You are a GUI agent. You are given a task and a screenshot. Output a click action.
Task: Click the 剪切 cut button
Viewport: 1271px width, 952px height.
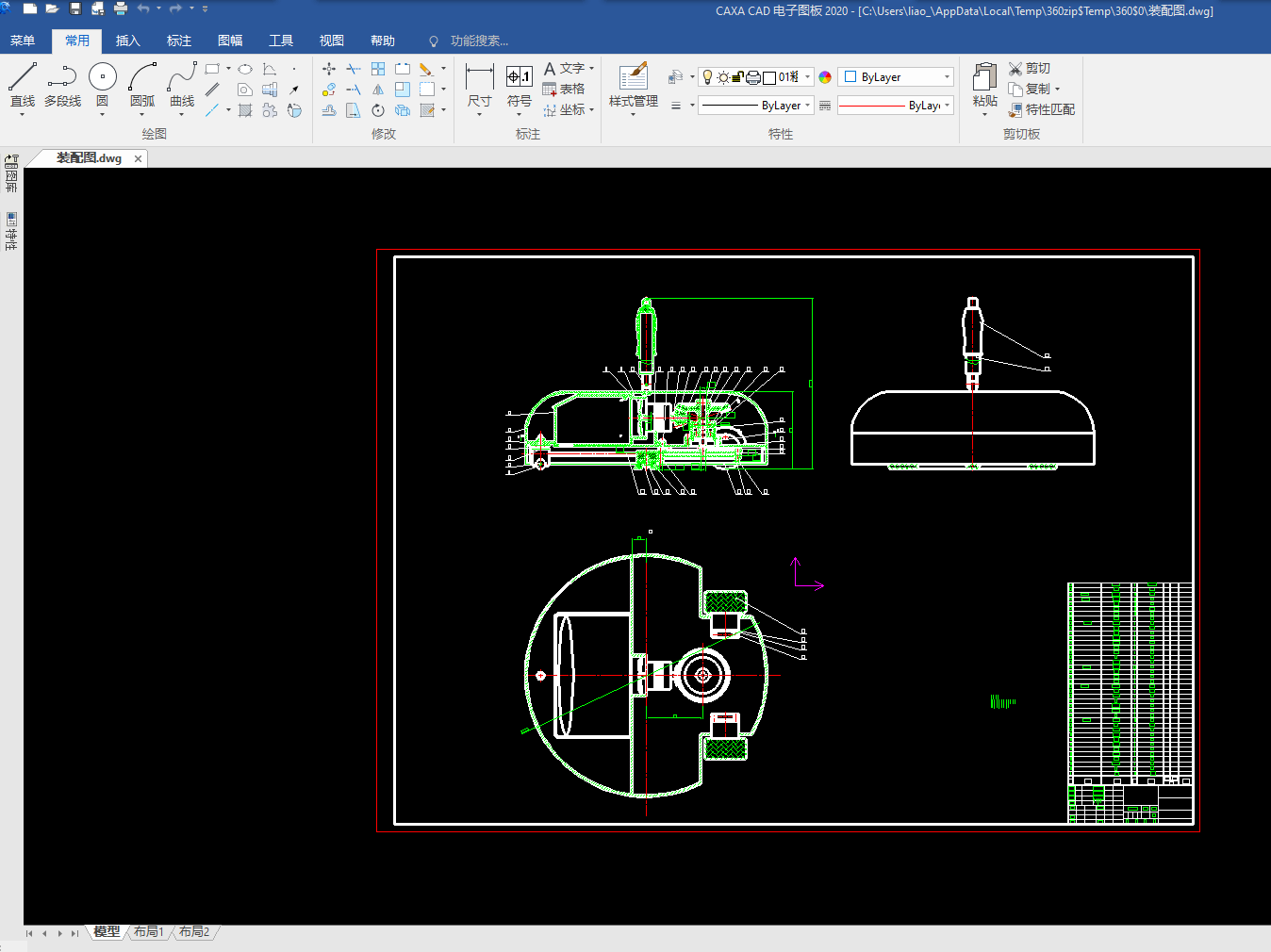1029,68
